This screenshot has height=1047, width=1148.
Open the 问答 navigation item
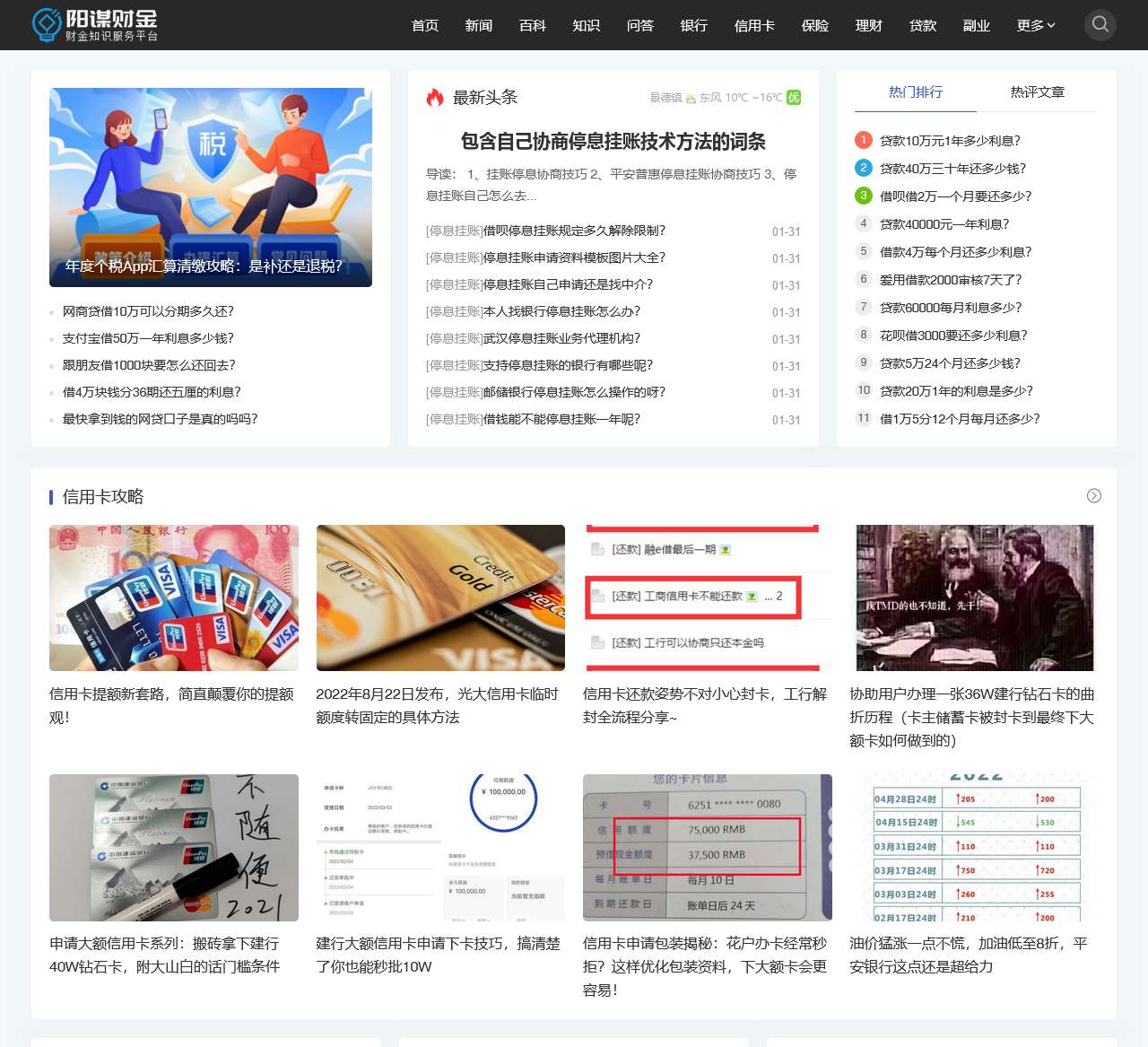tap(640, 25)
